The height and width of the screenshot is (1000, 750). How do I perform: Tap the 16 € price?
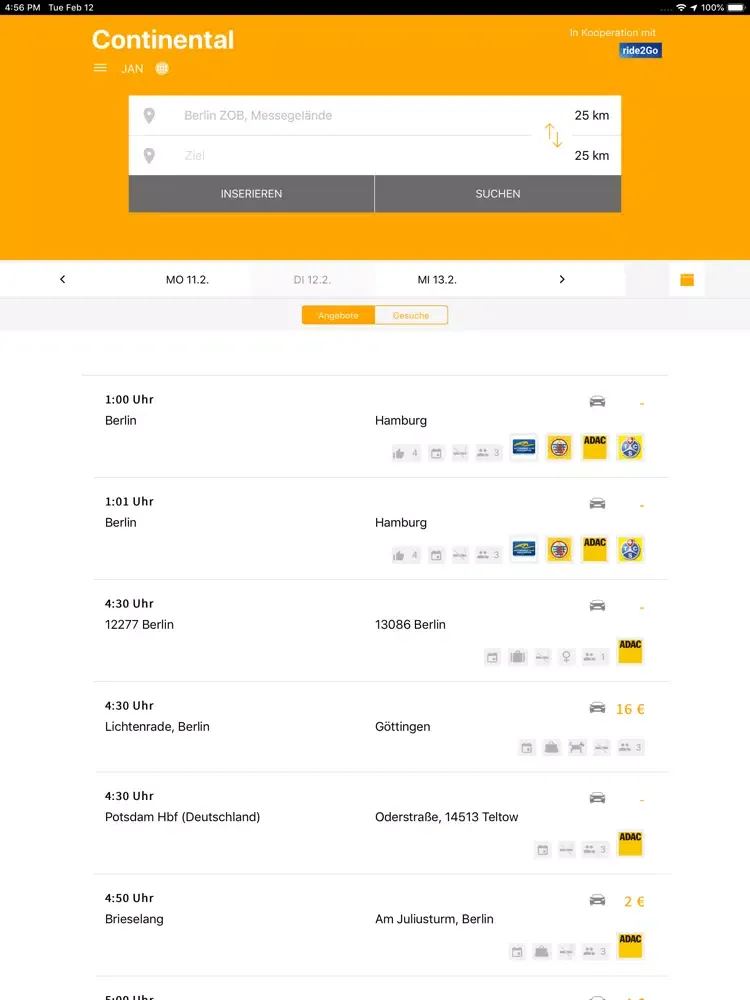tap(630, 709)
